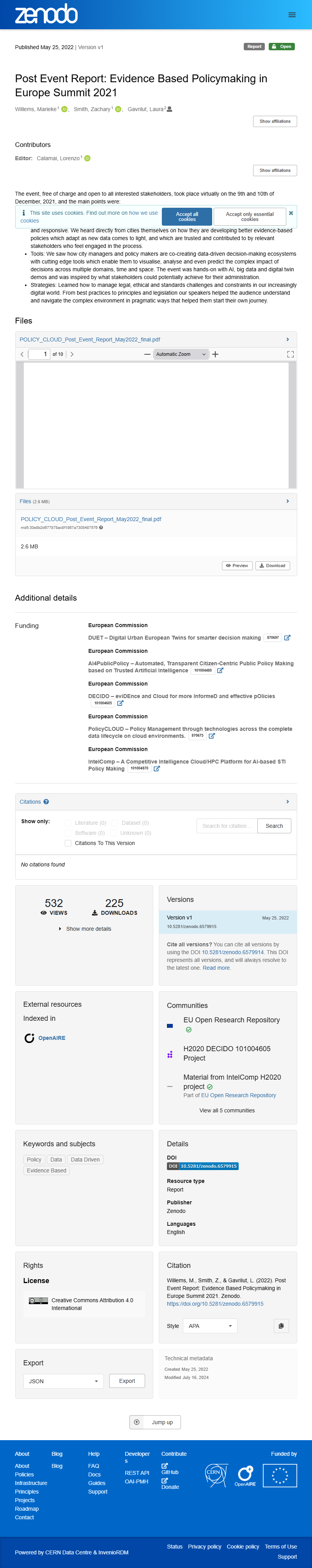Viewport: 312px width, 1568px height.
Task: Download the PDF file
Action: tap(272, 566)
